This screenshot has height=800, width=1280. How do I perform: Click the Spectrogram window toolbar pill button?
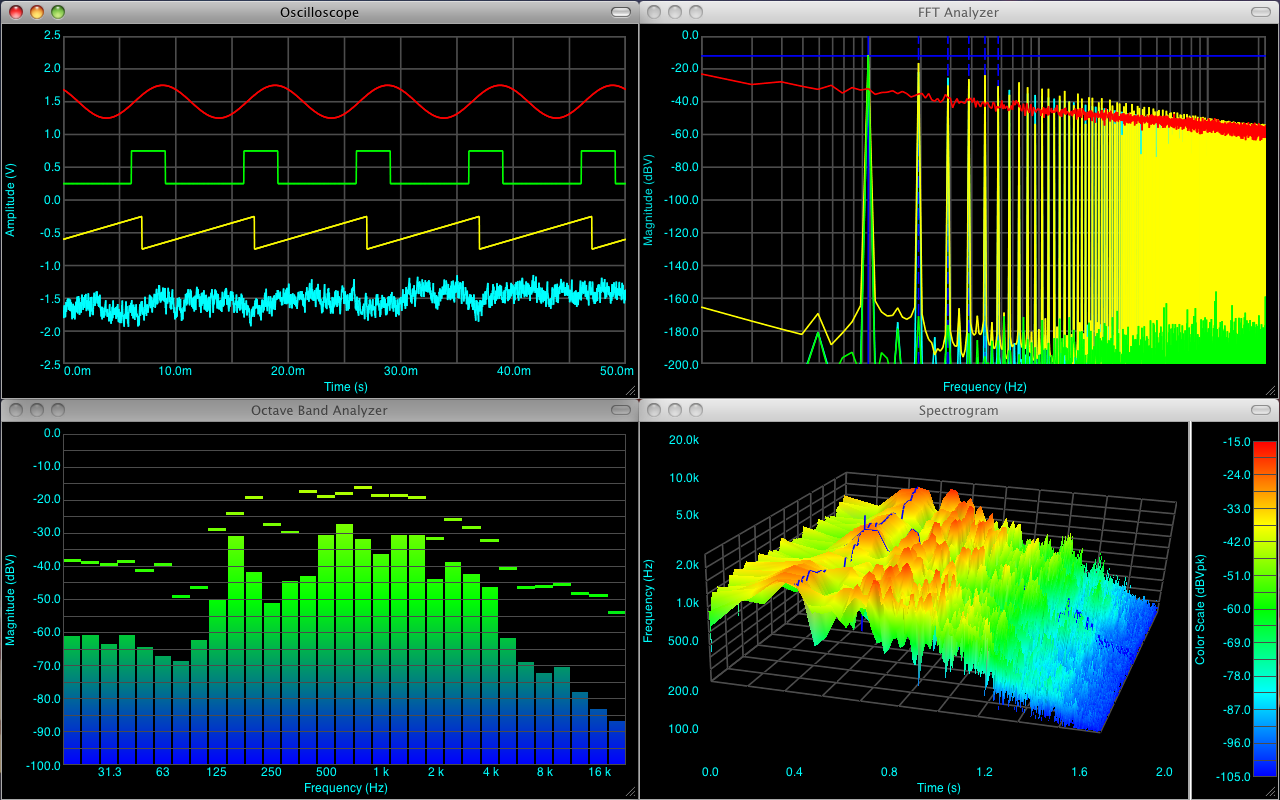pos(1260,410)
